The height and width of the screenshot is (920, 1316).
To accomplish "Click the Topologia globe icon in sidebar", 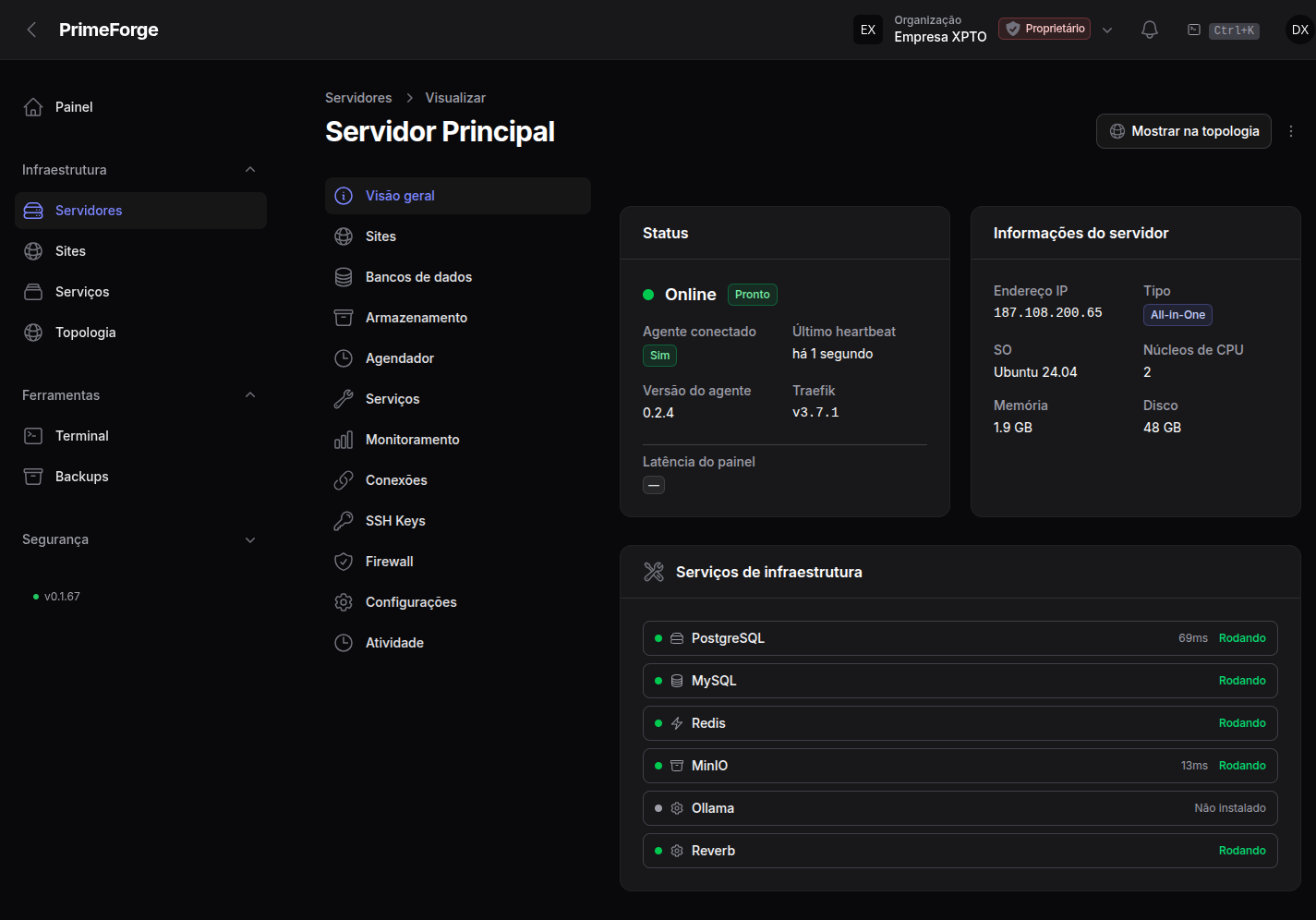I will coord(33,333).
